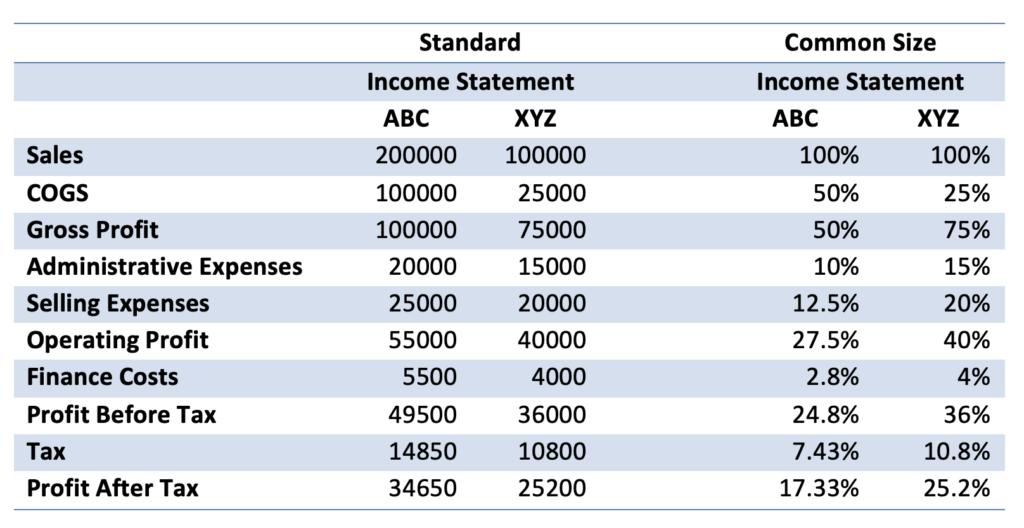Viewport: 1024px width, 528px height.
Task: Click the Finance Costs row label
Action: [x=103, y=377]
